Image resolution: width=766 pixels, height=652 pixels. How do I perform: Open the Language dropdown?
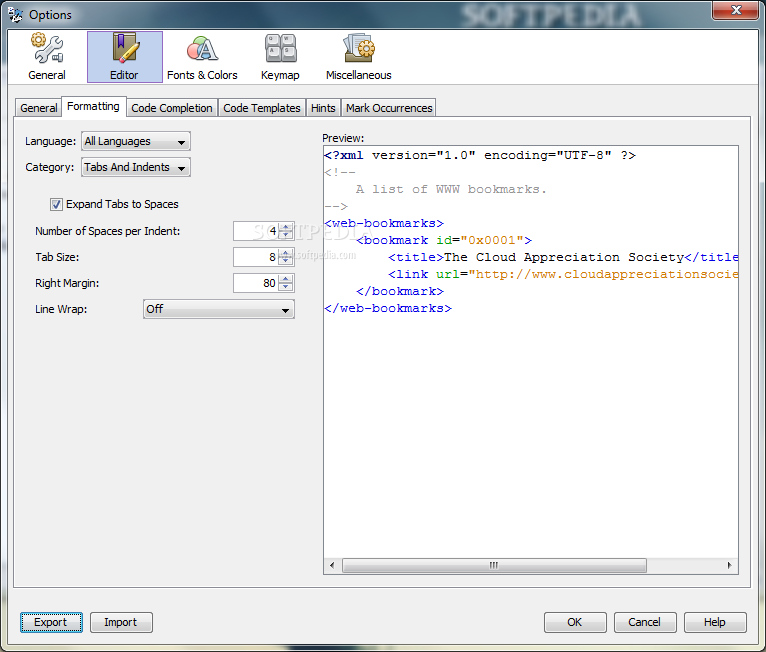coord(136,141)
